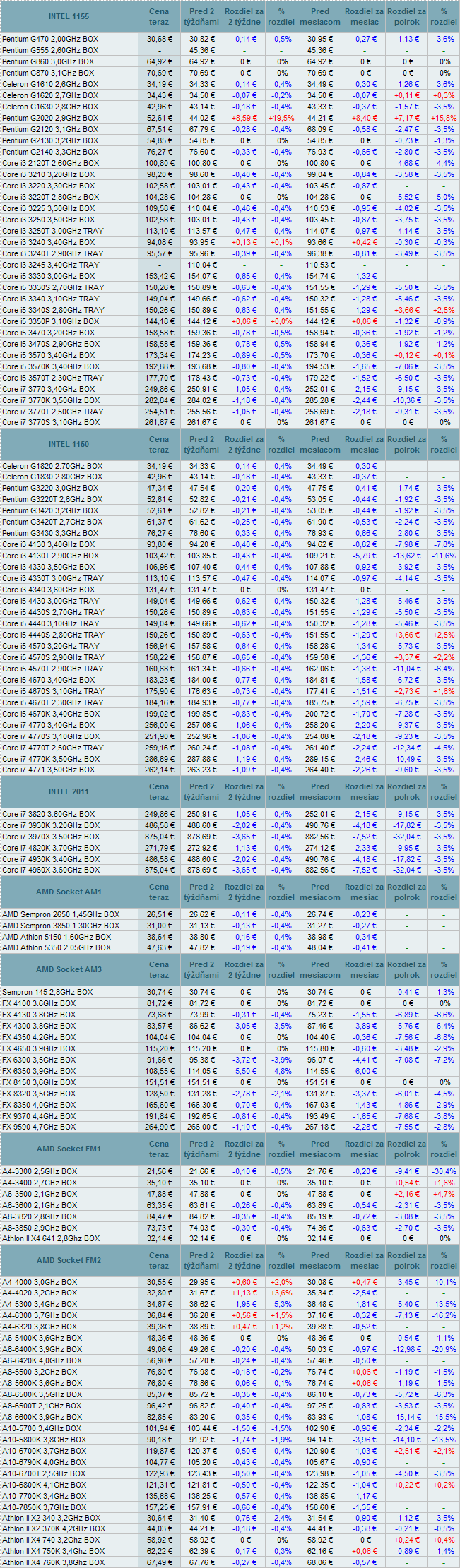Select Core i3 4340 3,60GHz BOX name
This screenshot has height=1568, width=460.
(49, 590)
